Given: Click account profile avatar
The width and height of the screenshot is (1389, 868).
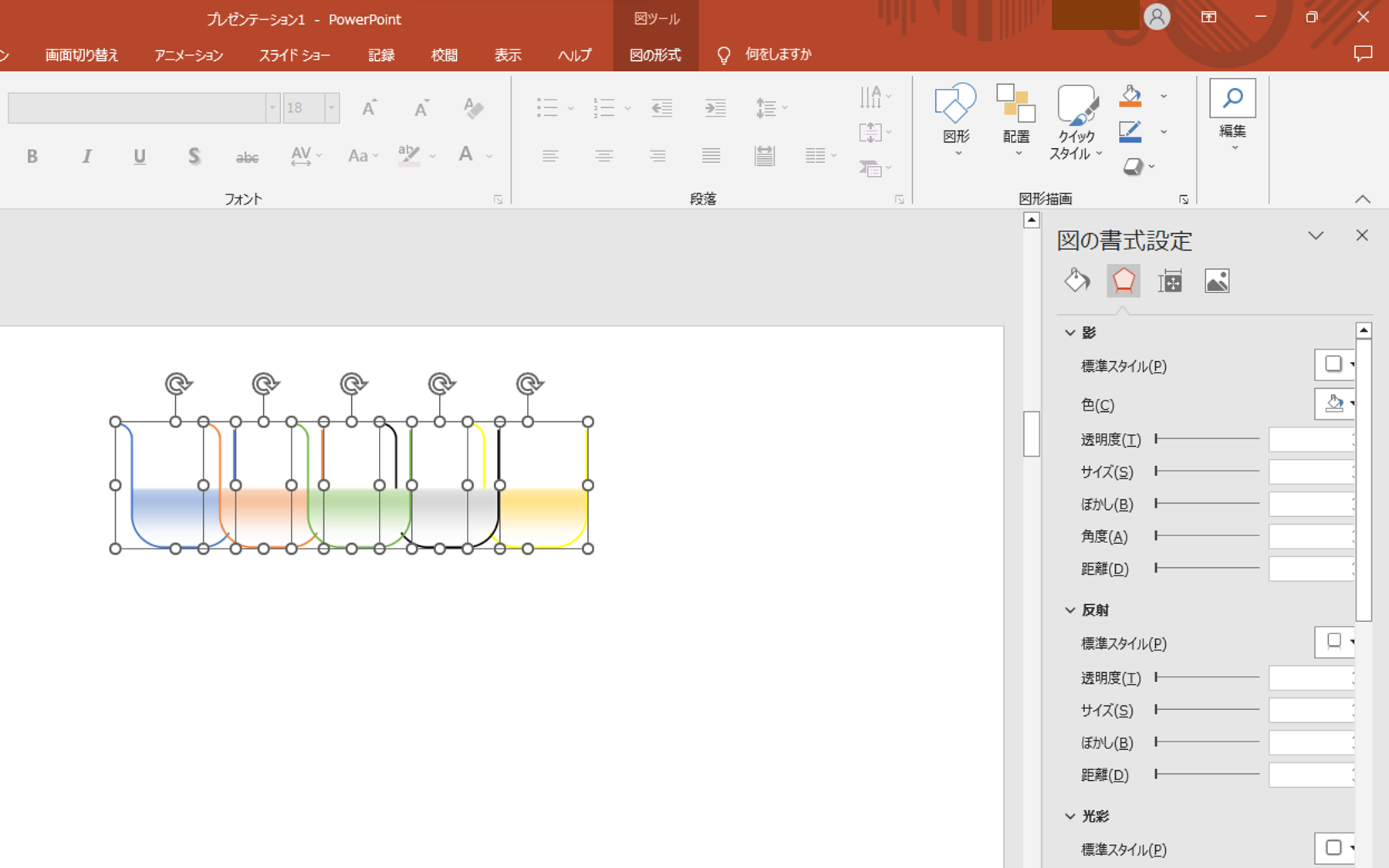Looking at the screenshot, I should (x=1157, y=17).
